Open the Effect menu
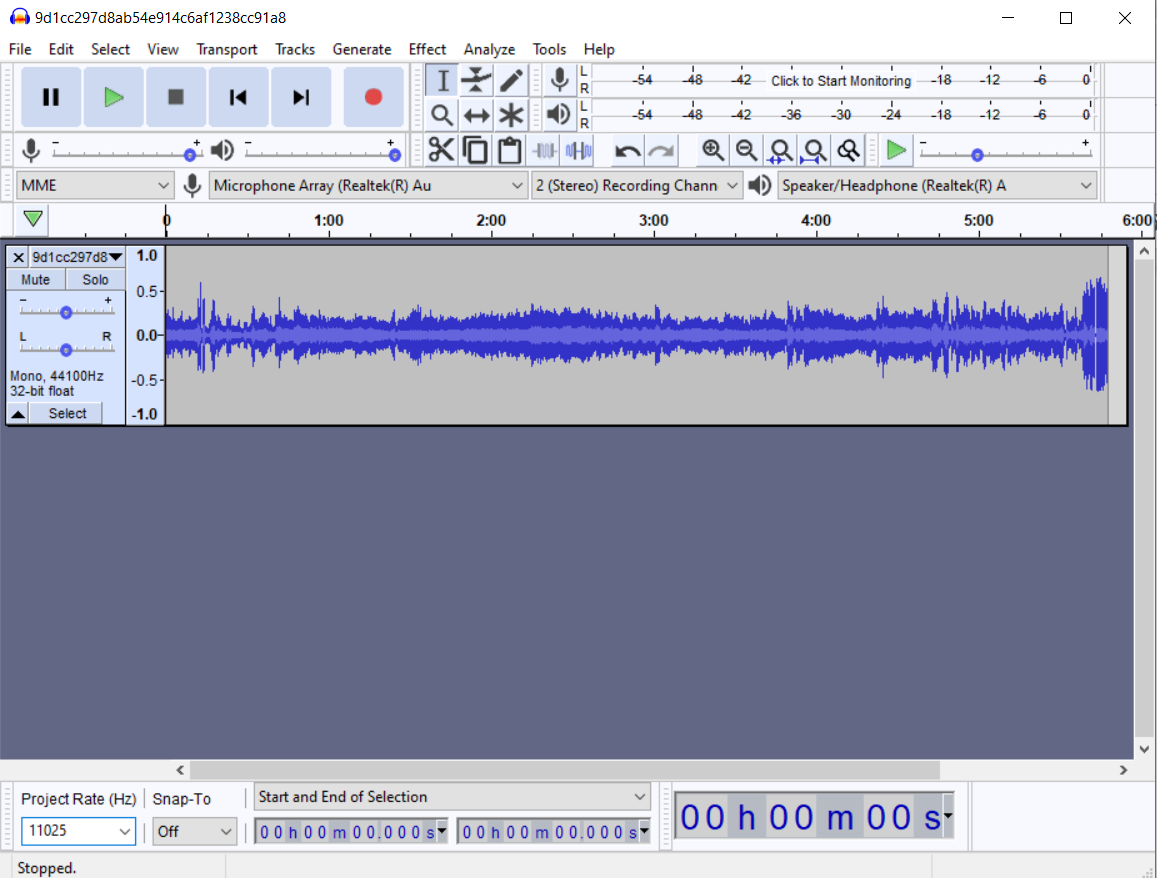Viewport: 1157px width, 878px height. (x=427, y=49)
